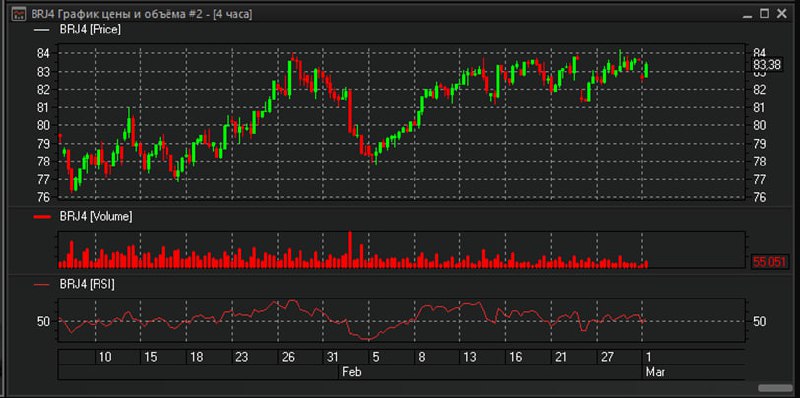800x398 pixels.
Task: Click date label 16 on time axis
Action: click(x=516, y=357)
